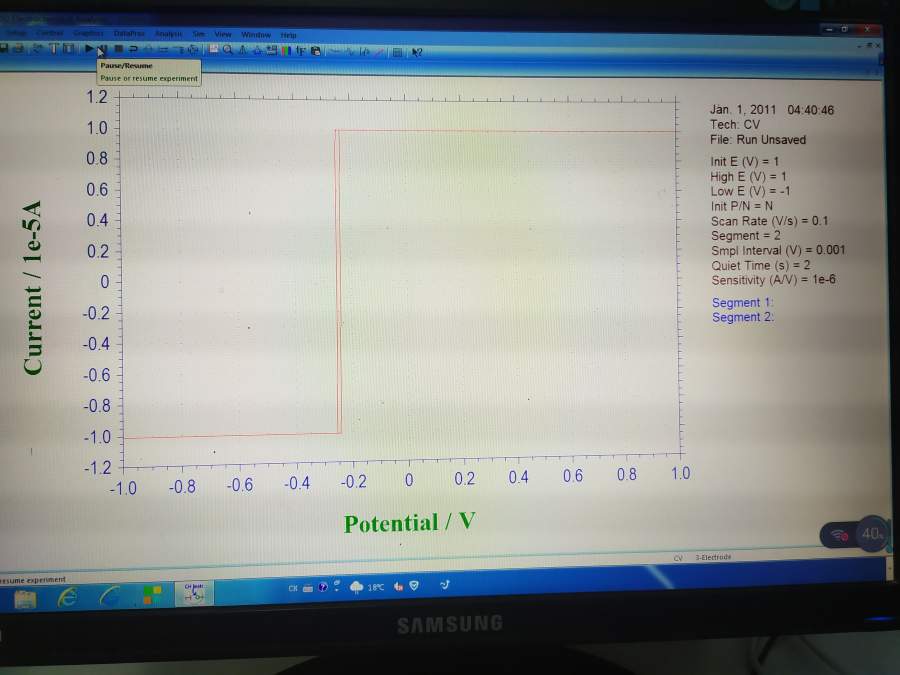
Task: Open the Graphics menu
Action: click(83, 33)
